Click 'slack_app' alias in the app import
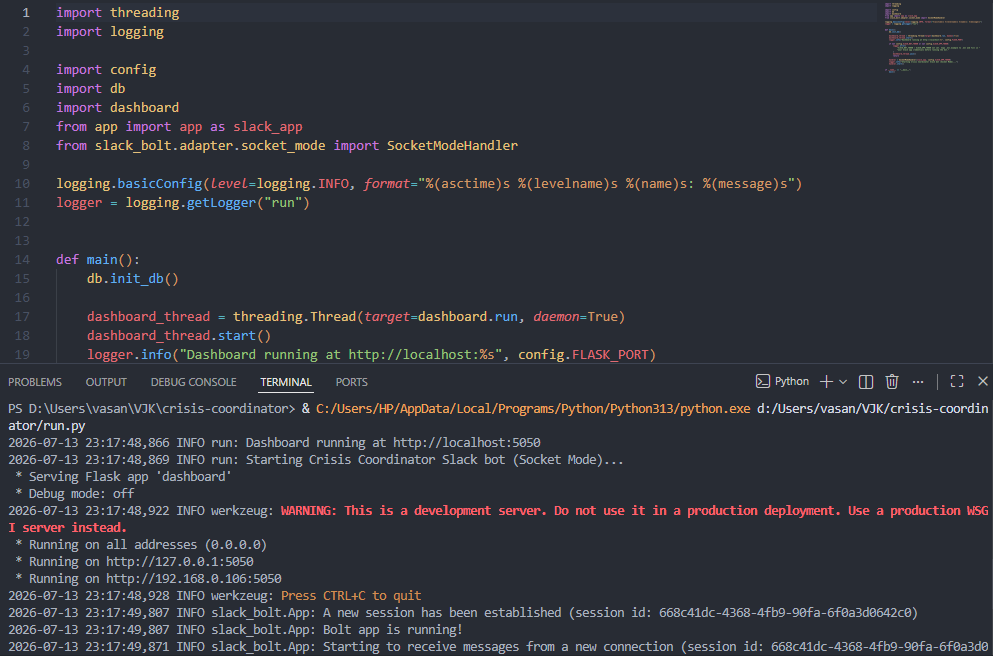Viewport: 993px width, 656px height. [268, 127]
